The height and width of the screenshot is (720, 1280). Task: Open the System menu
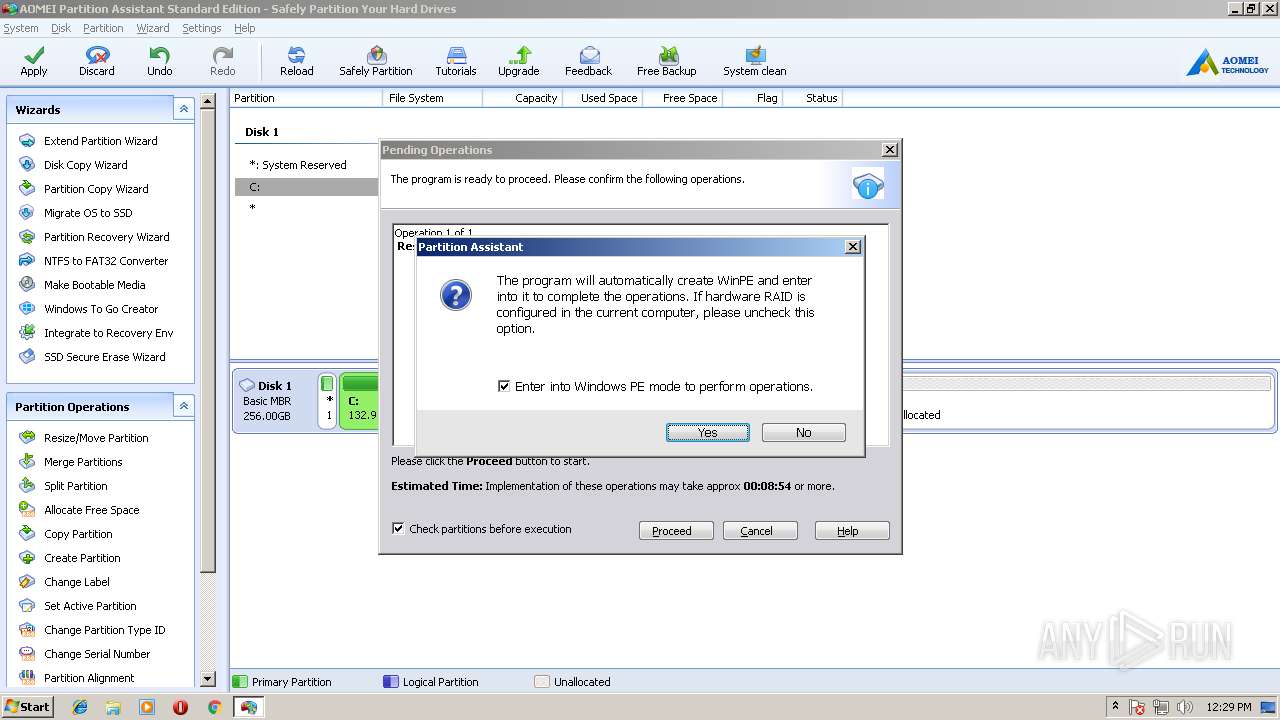tap(21, 28)
